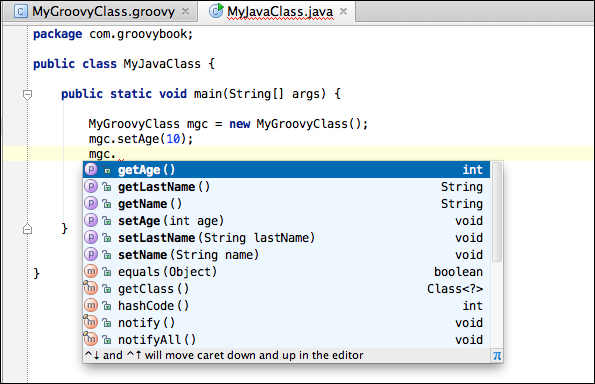The height and width of the screenshot is (384, 595).
Task: Click the property icon beside setLastName
Action: pyautogui.click(x=91, y=238)
